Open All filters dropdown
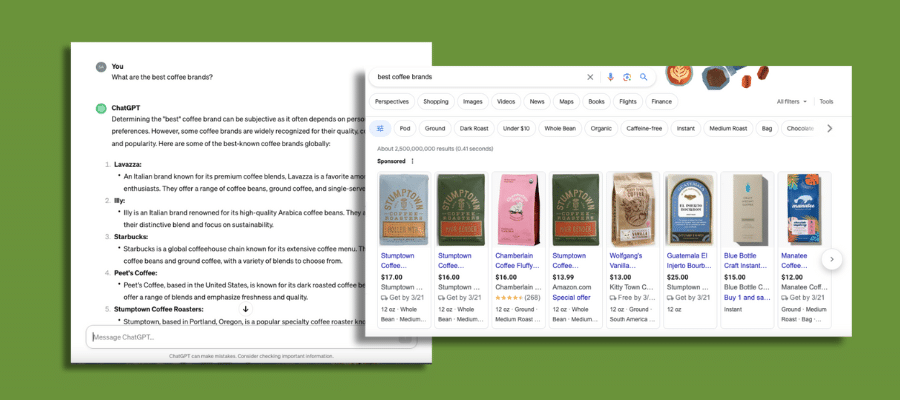Viewport: 900px width, 400px height. 792,102
